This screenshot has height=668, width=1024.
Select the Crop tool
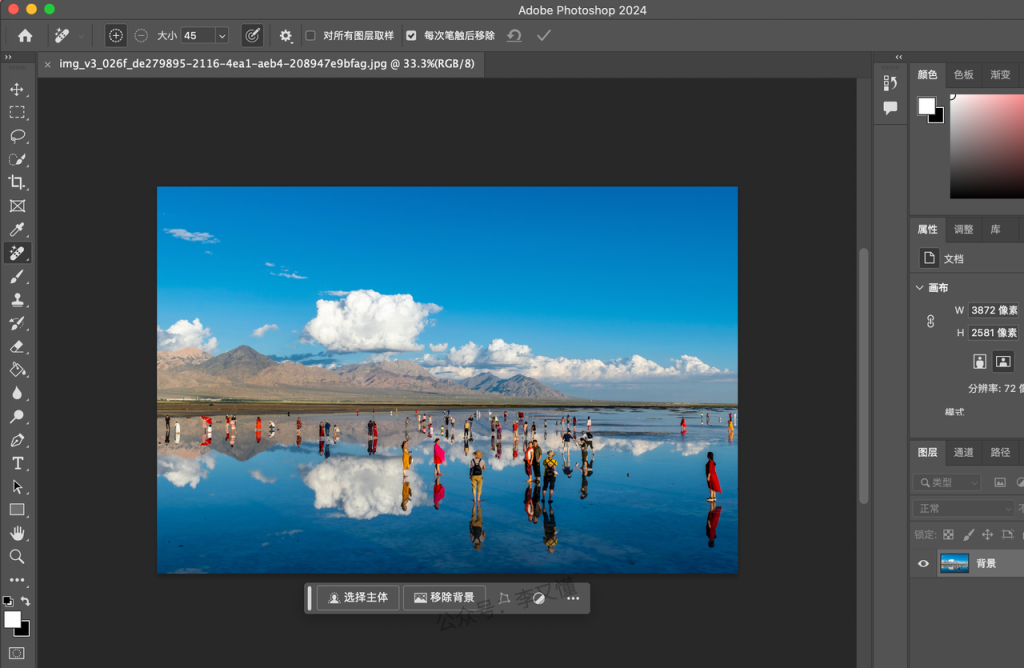click(x=17, y=182)
